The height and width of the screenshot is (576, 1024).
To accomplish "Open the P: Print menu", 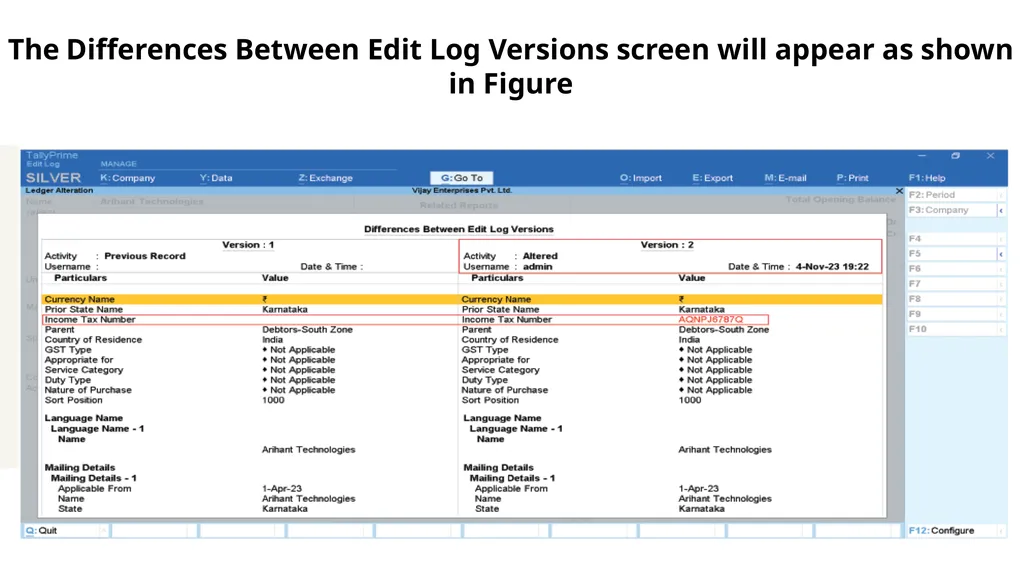I will coord(852,178).
